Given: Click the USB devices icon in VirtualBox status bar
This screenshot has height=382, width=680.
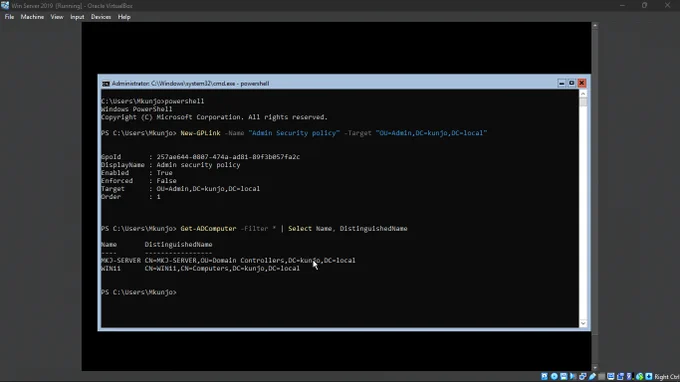Looking at the screenshot, I should pos(592,376).
